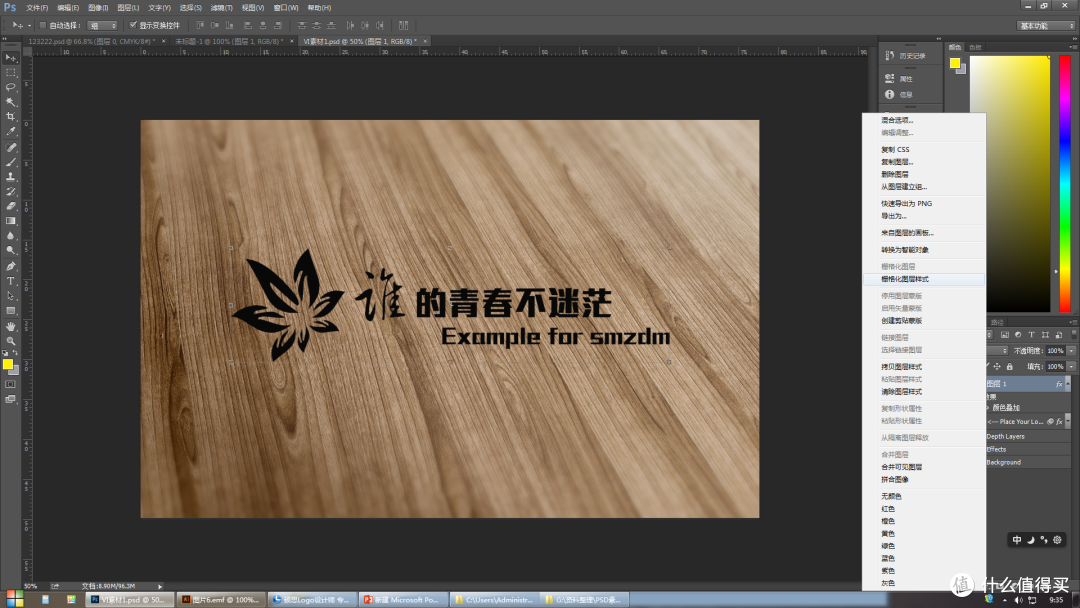Select the Dodge tool
Screen dimensions: 1080x608
[x=10, y=250]
